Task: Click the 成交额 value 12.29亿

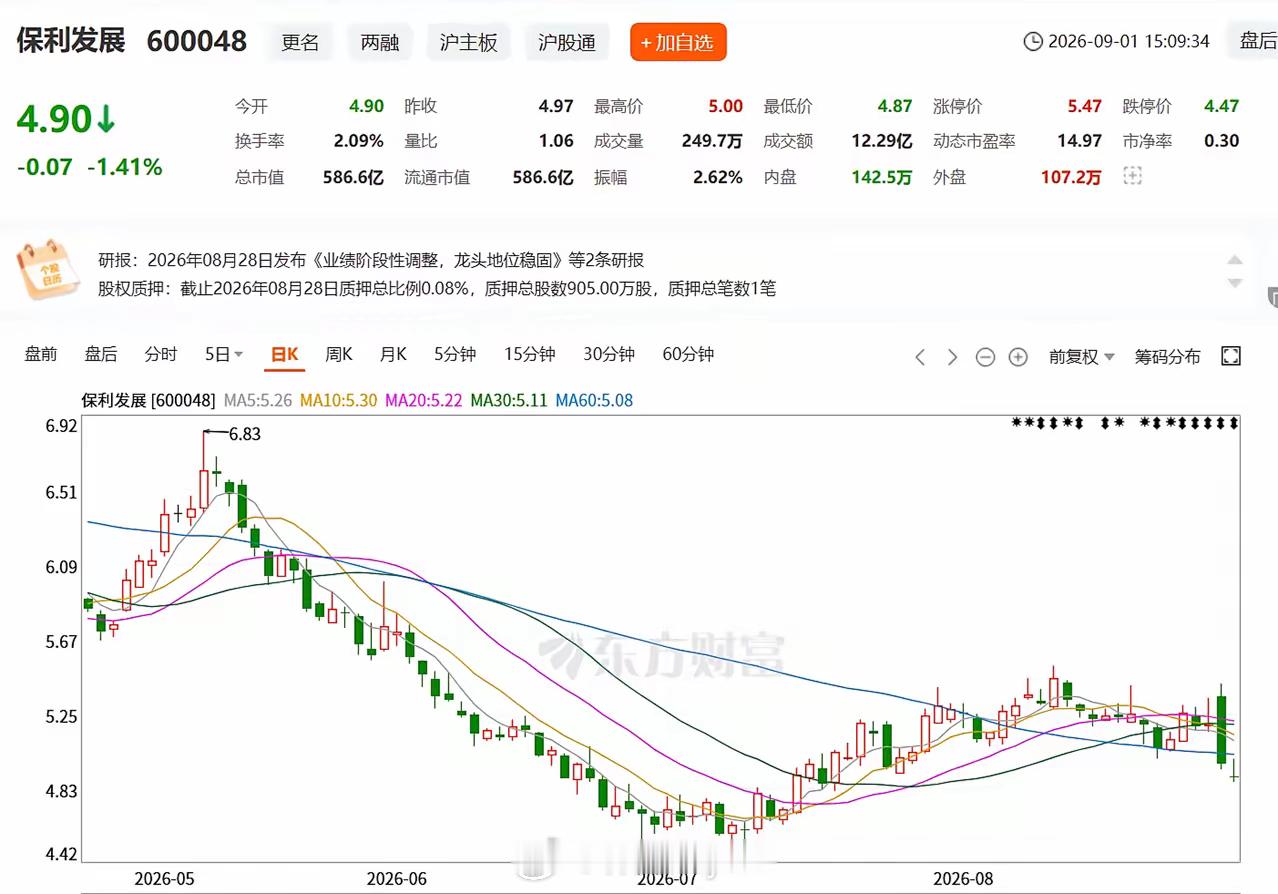Action: point(882,141)
